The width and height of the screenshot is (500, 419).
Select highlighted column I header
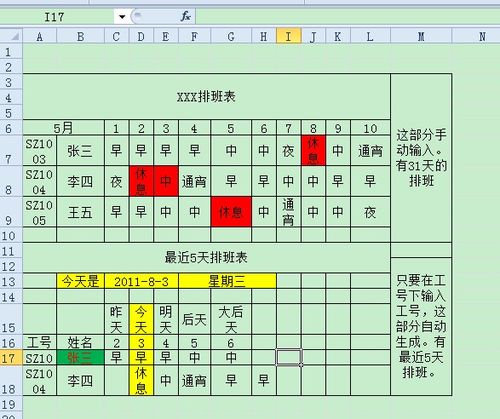289,36
